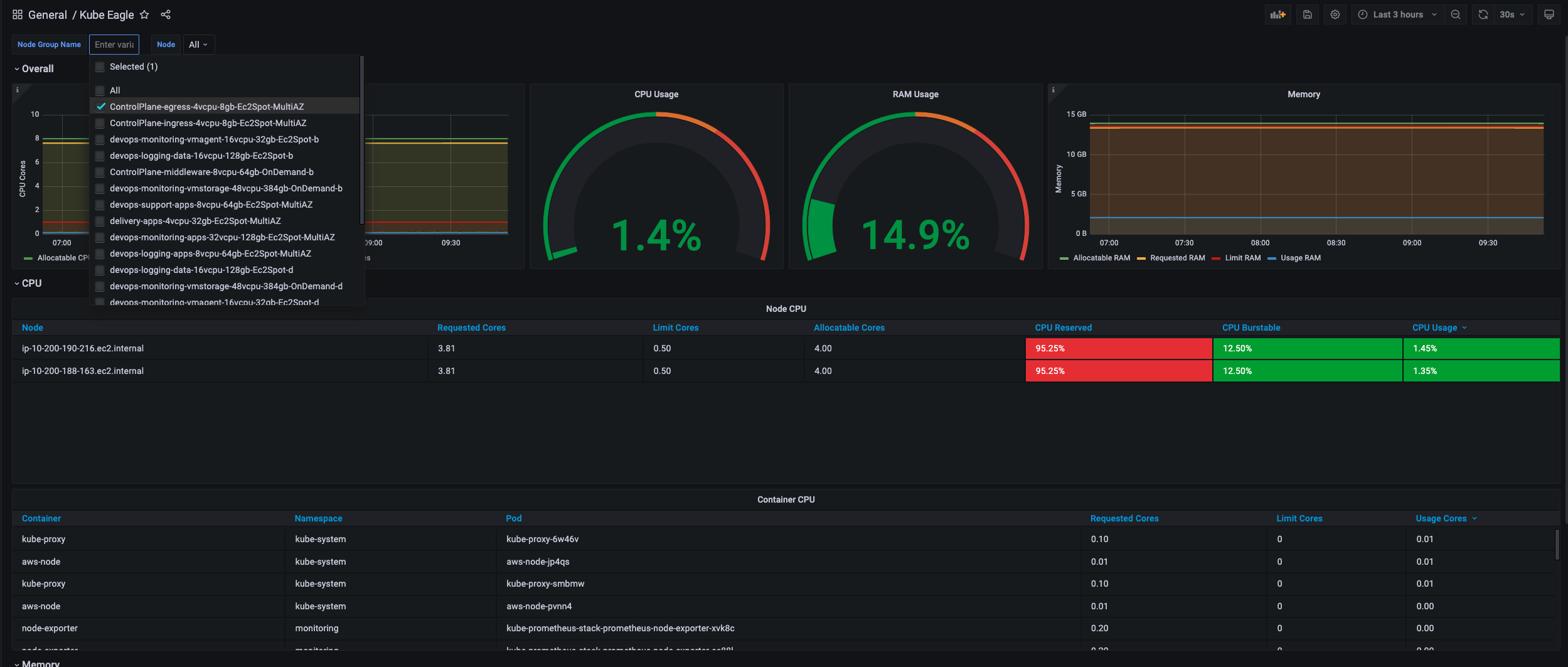Click the 1.45% CPU Usage cell
This screenshot has height=667, width=1568.
1481,348
